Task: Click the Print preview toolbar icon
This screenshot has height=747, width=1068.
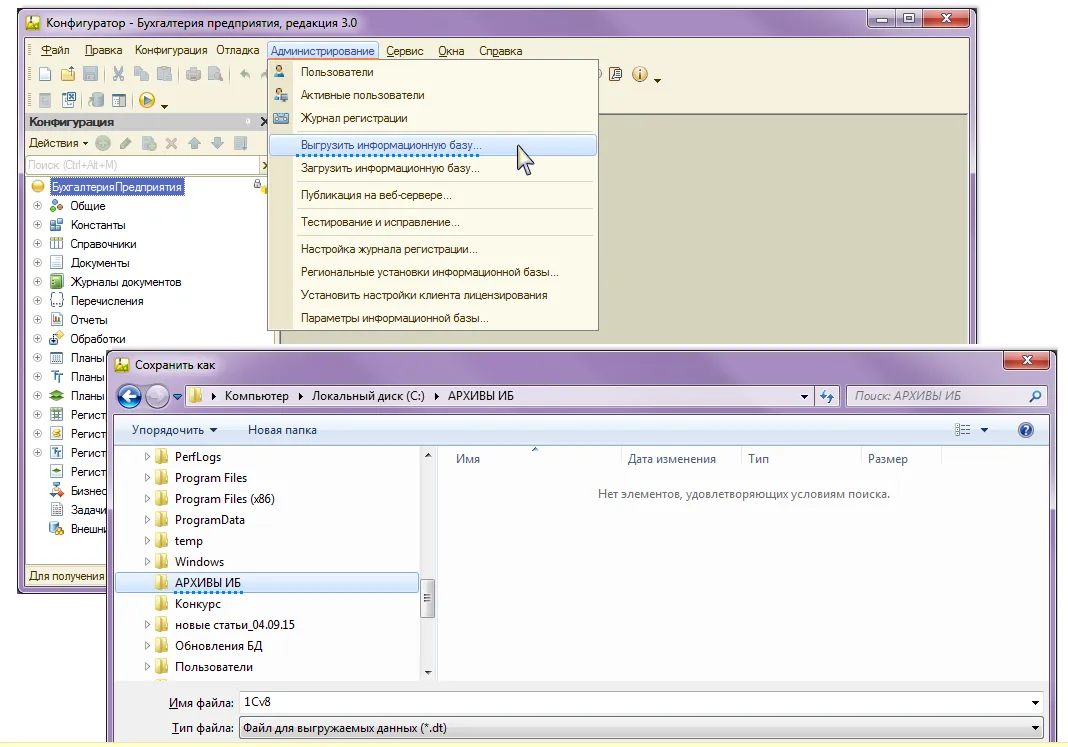Action: point(216,74)
